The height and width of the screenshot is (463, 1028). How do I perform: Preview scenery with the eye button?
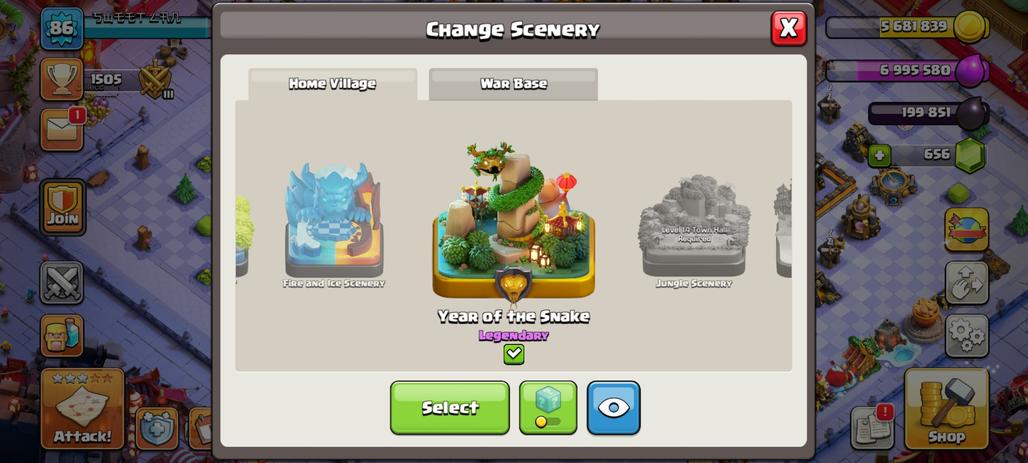tap(614, 407)
